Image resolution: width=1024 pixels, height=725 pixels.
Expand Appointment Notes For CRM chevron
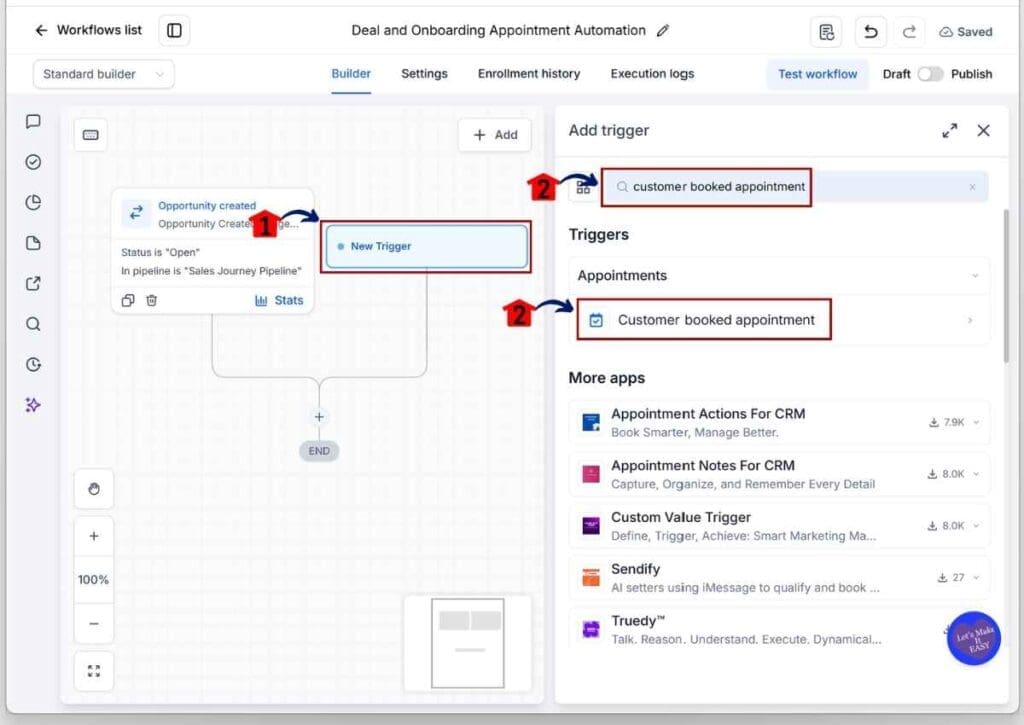pyautogui.click(x=976, y=474)
